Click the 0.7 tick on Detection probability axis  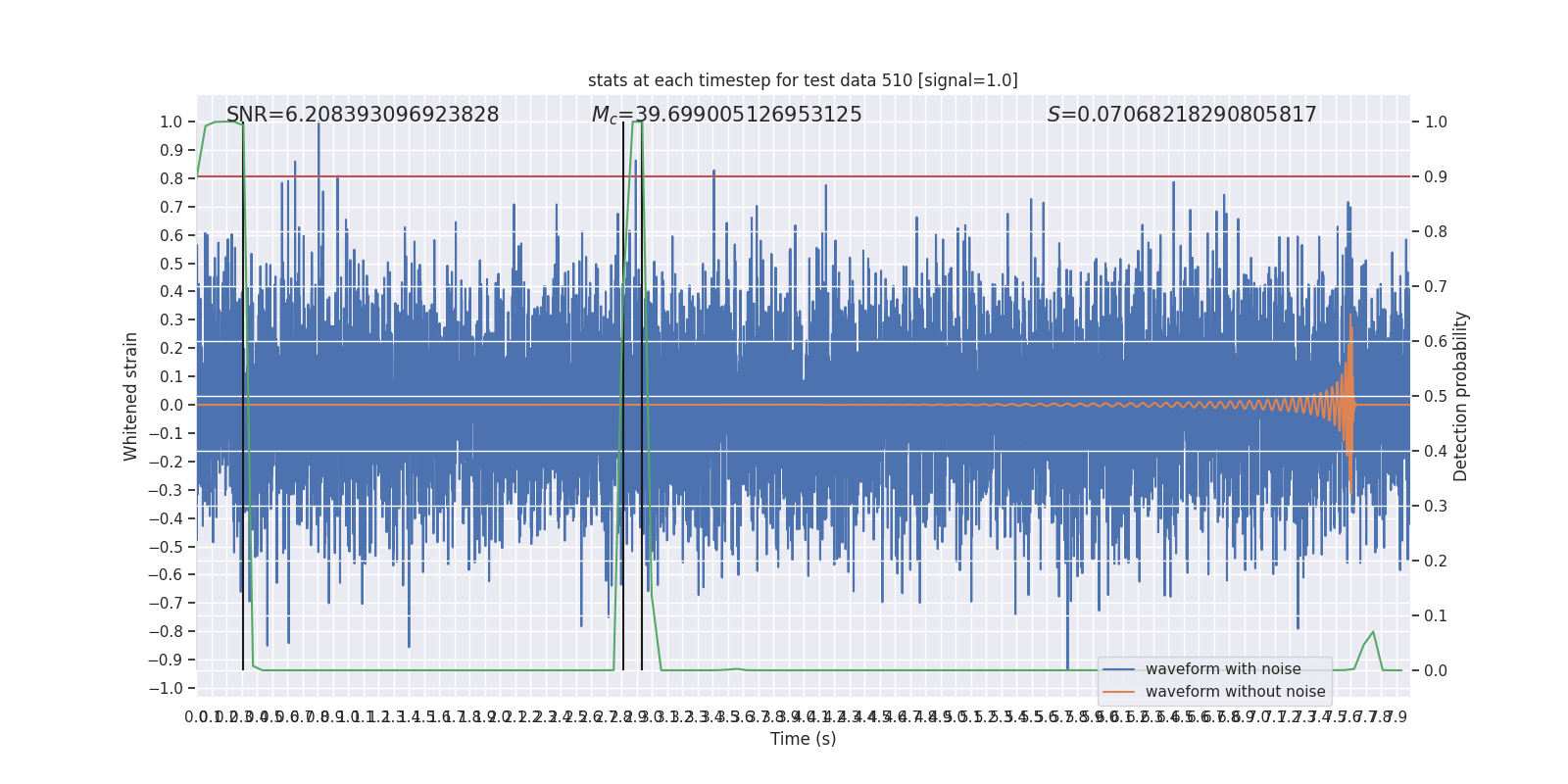tap(1436, 287)
